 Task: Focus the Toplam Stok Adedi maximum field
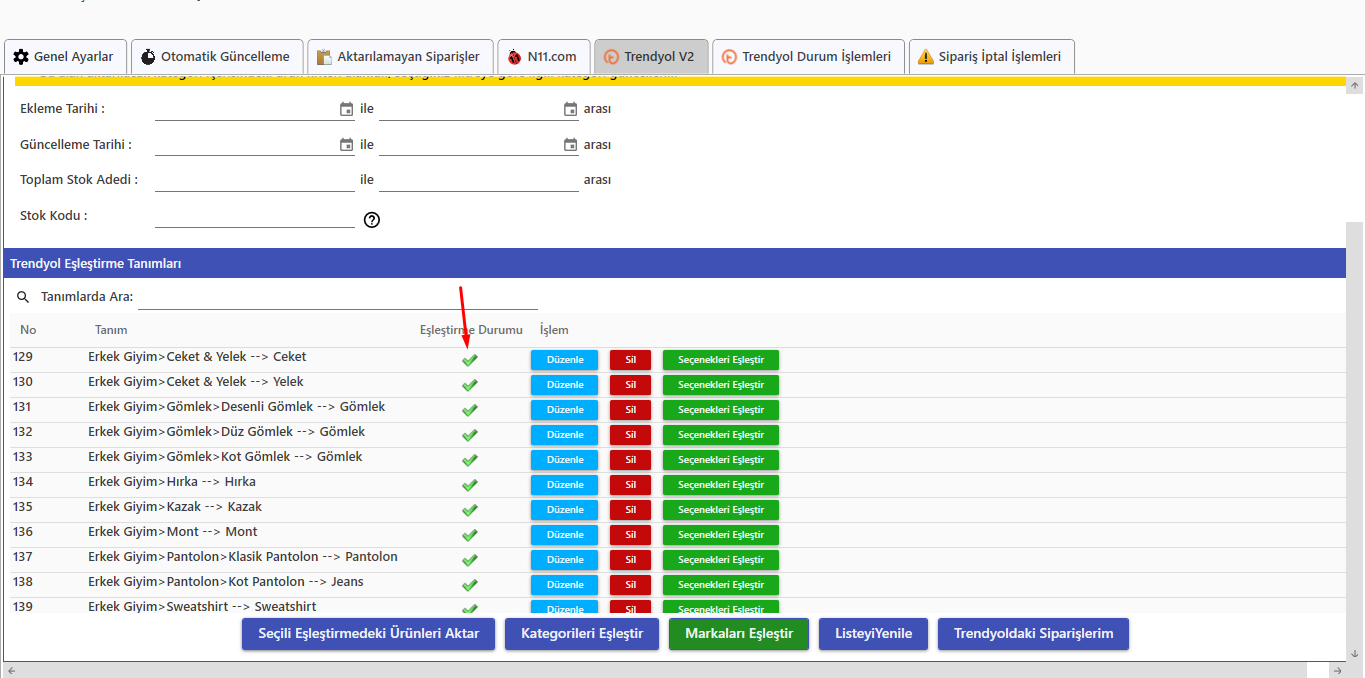479,180
